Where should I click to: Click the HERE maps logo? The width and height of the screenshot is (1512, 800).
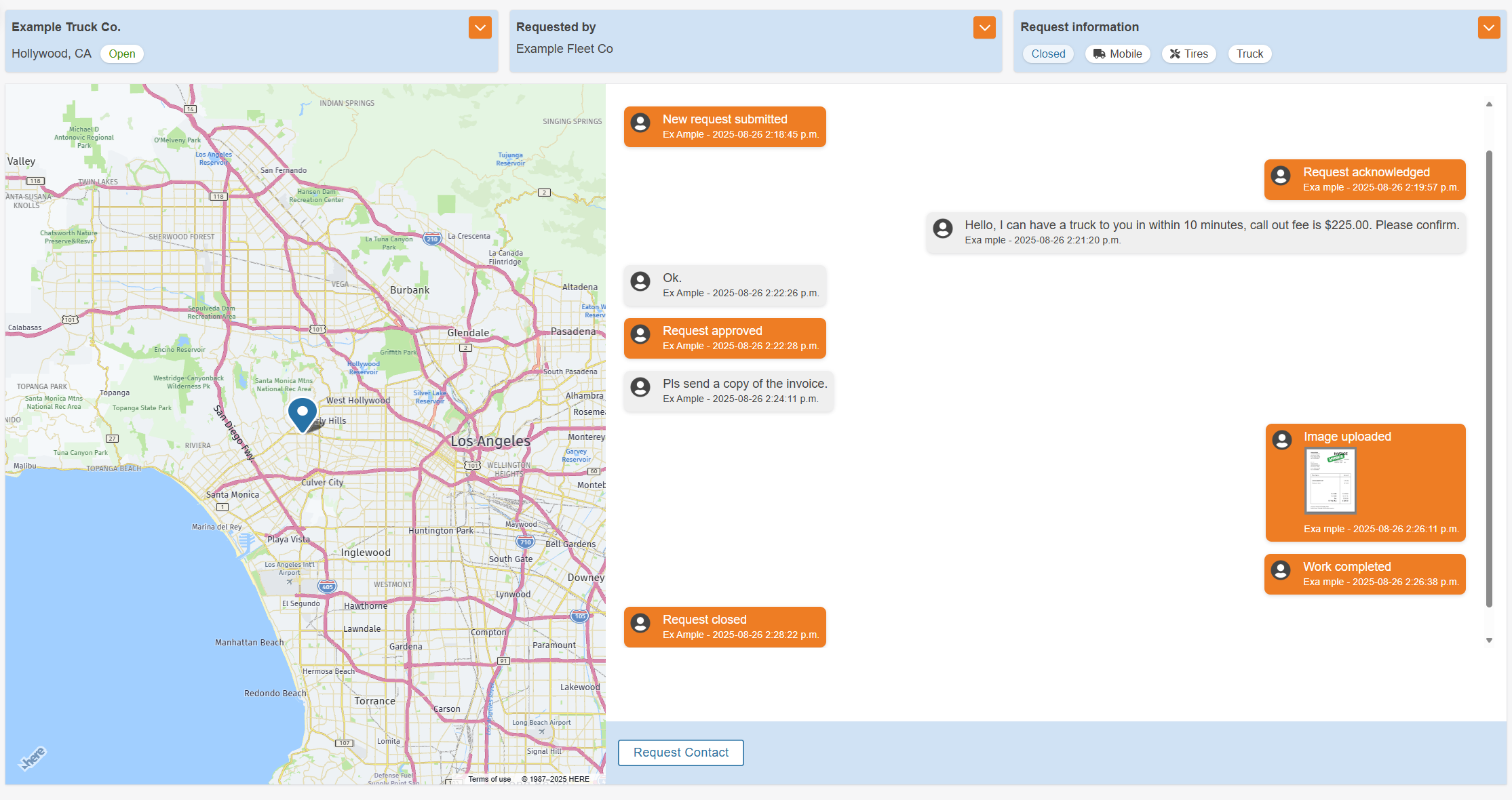pos(33,758)
